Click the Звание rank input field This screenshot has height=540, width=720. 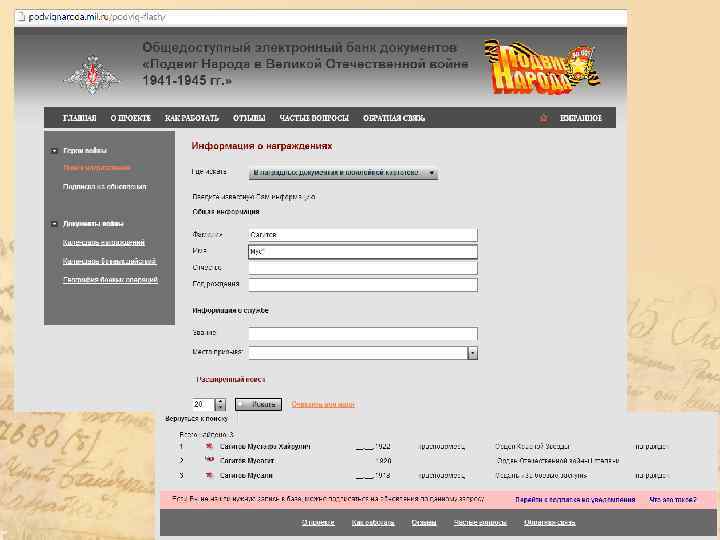pos(363,333)
